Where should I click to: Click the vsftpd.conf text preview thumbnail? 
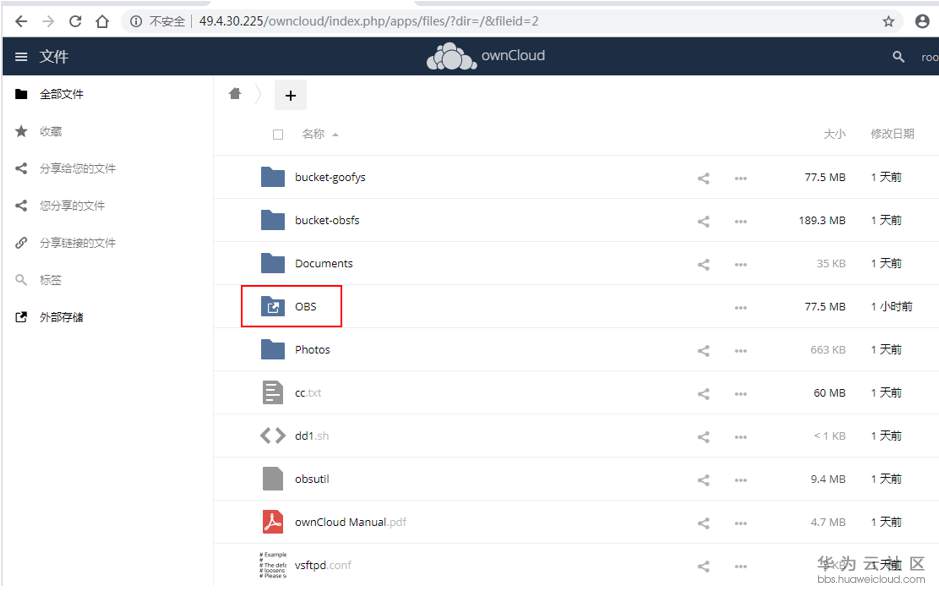click(273, 565)
